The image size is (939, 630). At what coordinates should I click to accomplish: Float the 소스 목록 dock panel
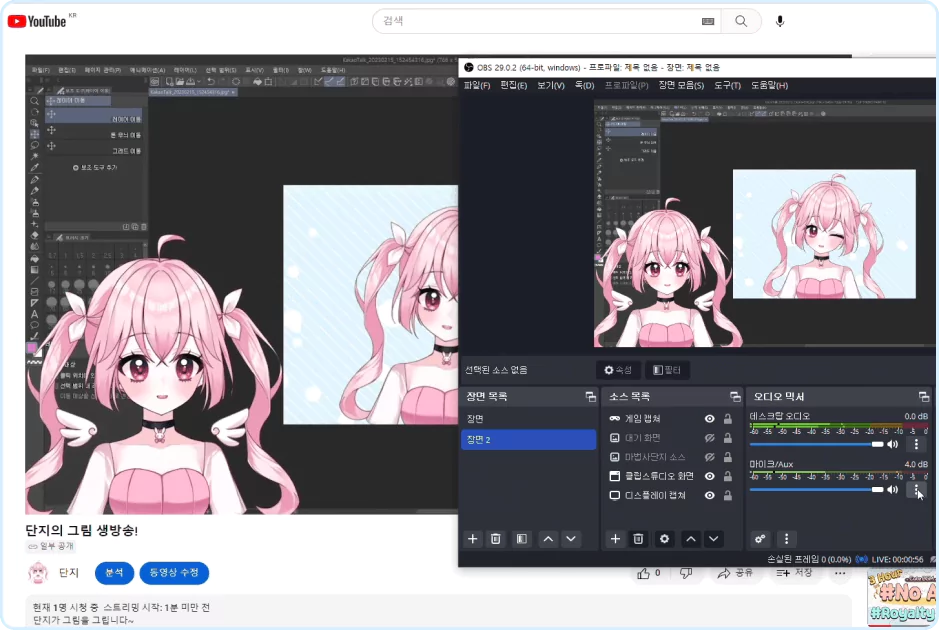(x=735, y=396)
